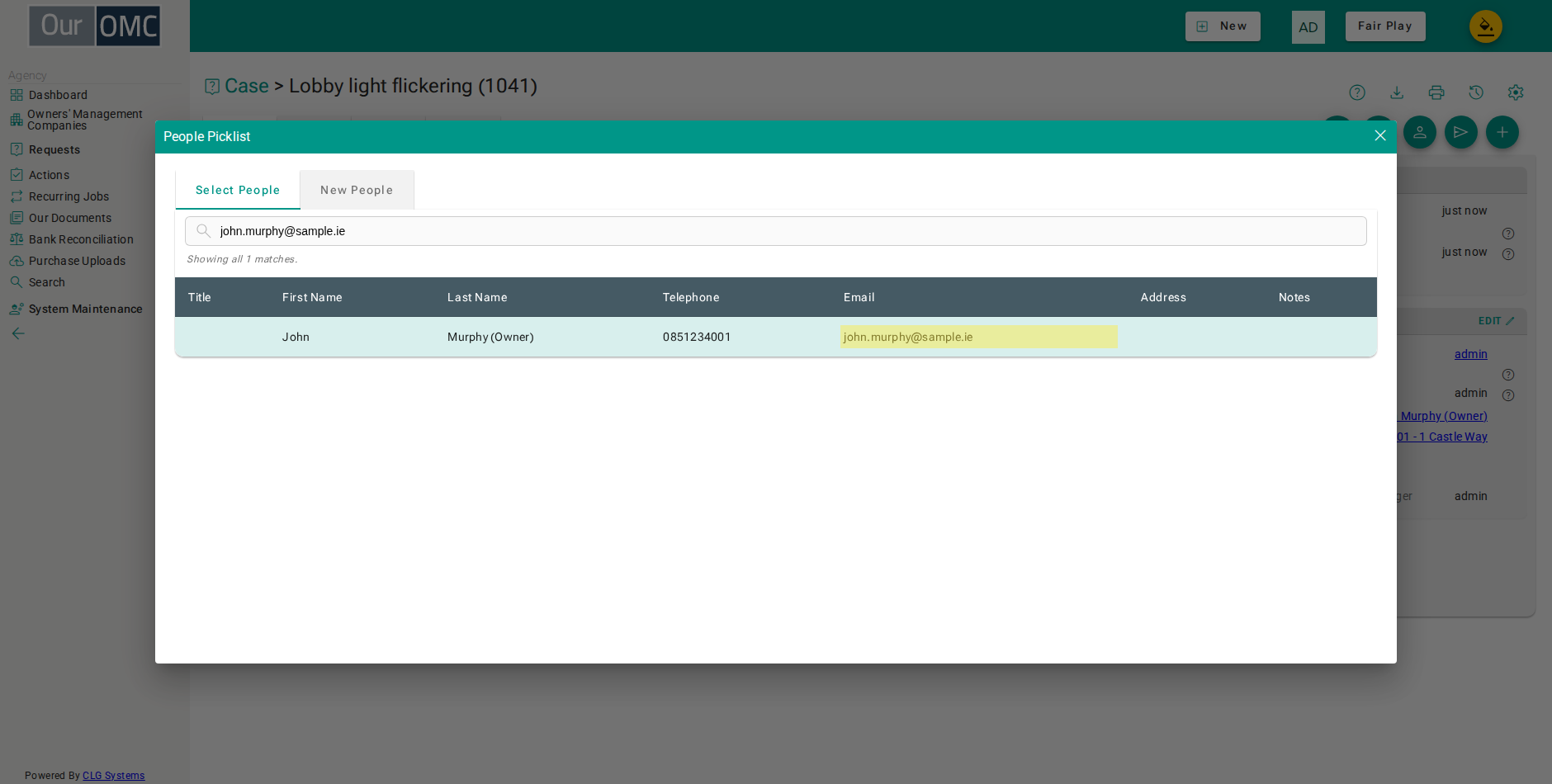This screenshot has width=1552, height=784.
Task: Click the print icon in case toolbar
Action: [x=1436, y=92]
